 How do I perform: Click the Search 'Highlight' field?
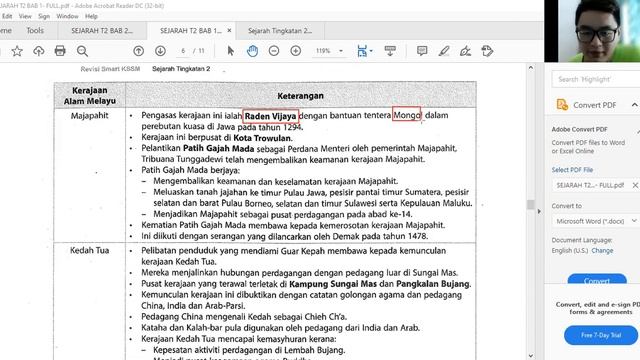[596, 79]
